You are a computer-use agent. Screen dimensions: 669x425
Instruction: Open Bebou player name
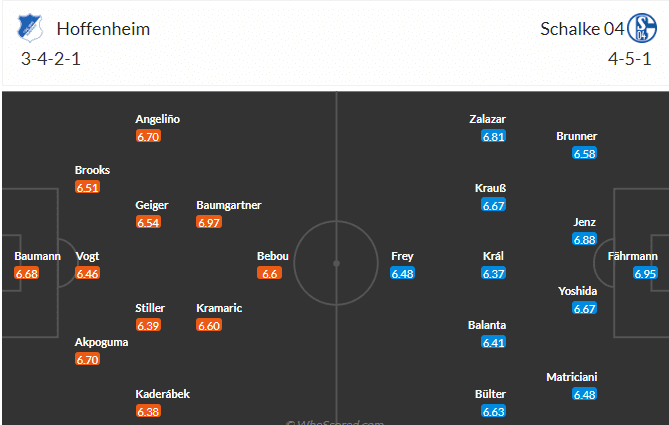pyautogui.click(x=273, y=256)
